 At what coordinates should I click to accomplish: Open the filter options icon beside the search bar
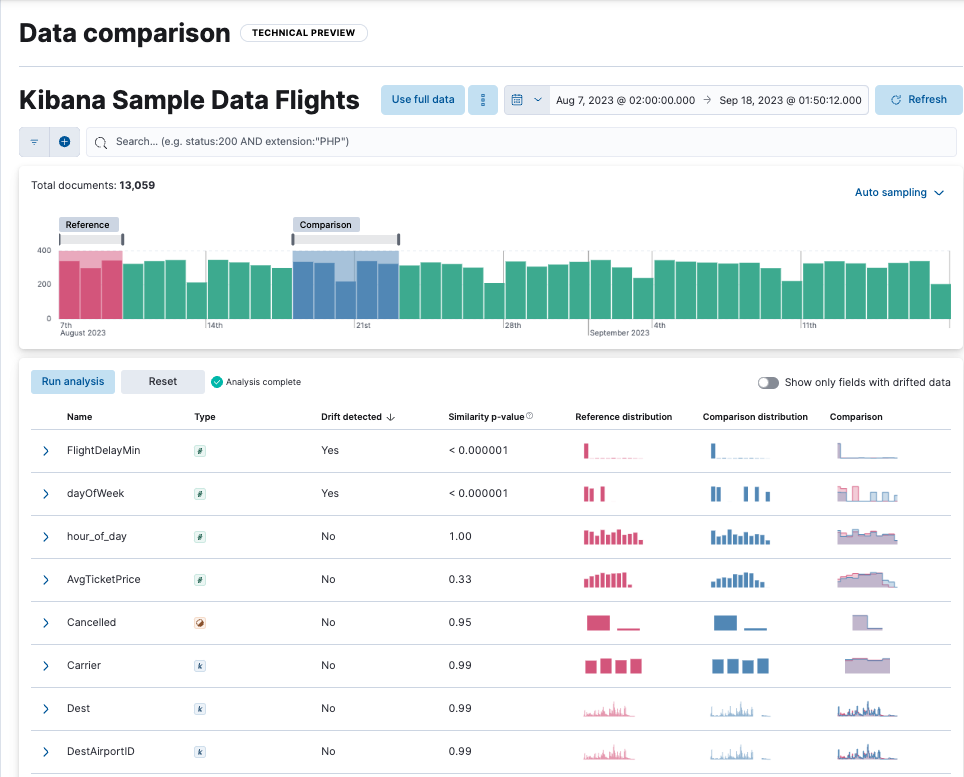tap(33, 141)
